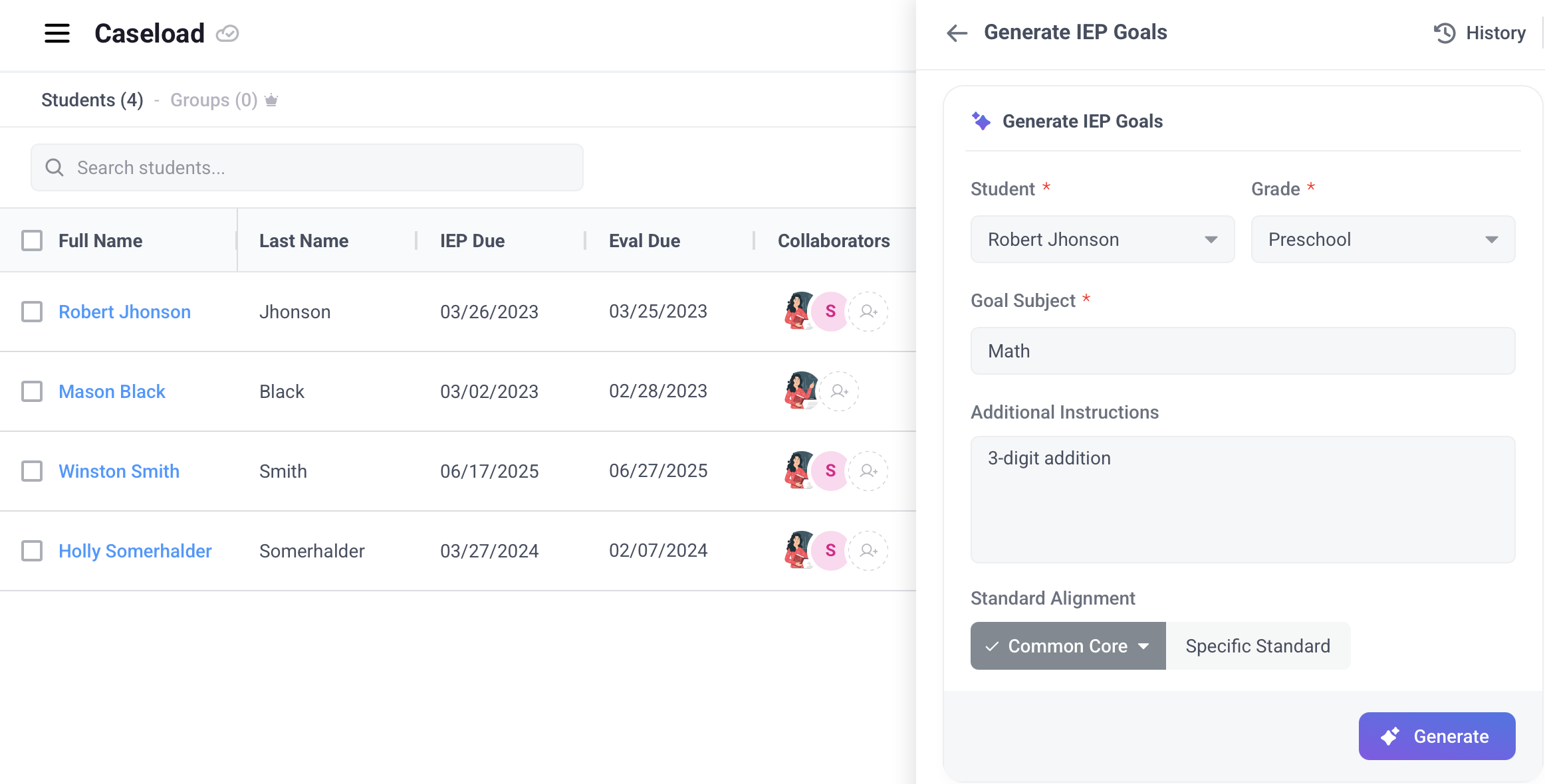The image size is (1545, 784).
Task: Open the Student dropdown showing Robert Jhonson
Action: (1102, 239)
